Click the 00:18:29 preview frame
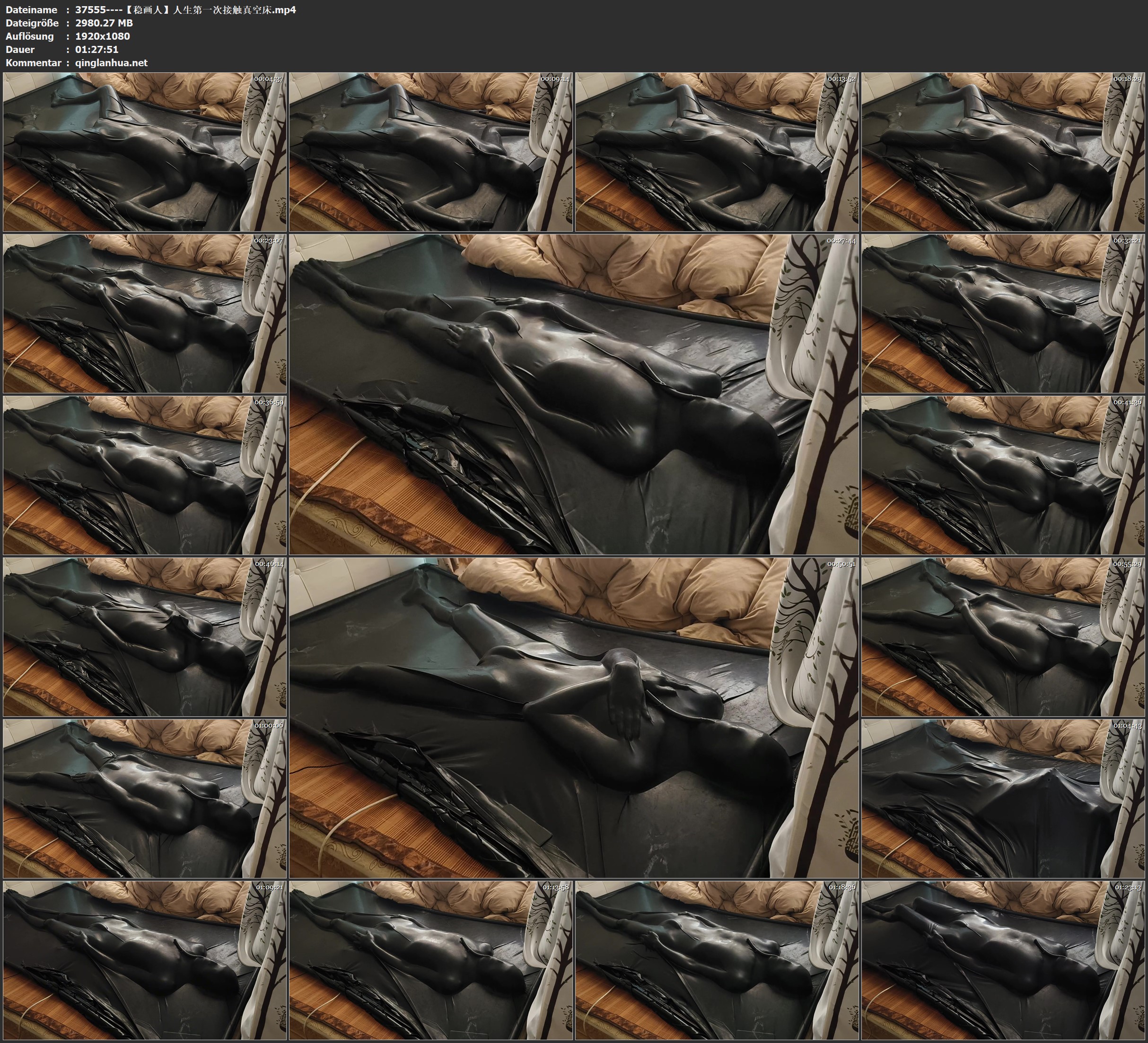 point(1003,151)
